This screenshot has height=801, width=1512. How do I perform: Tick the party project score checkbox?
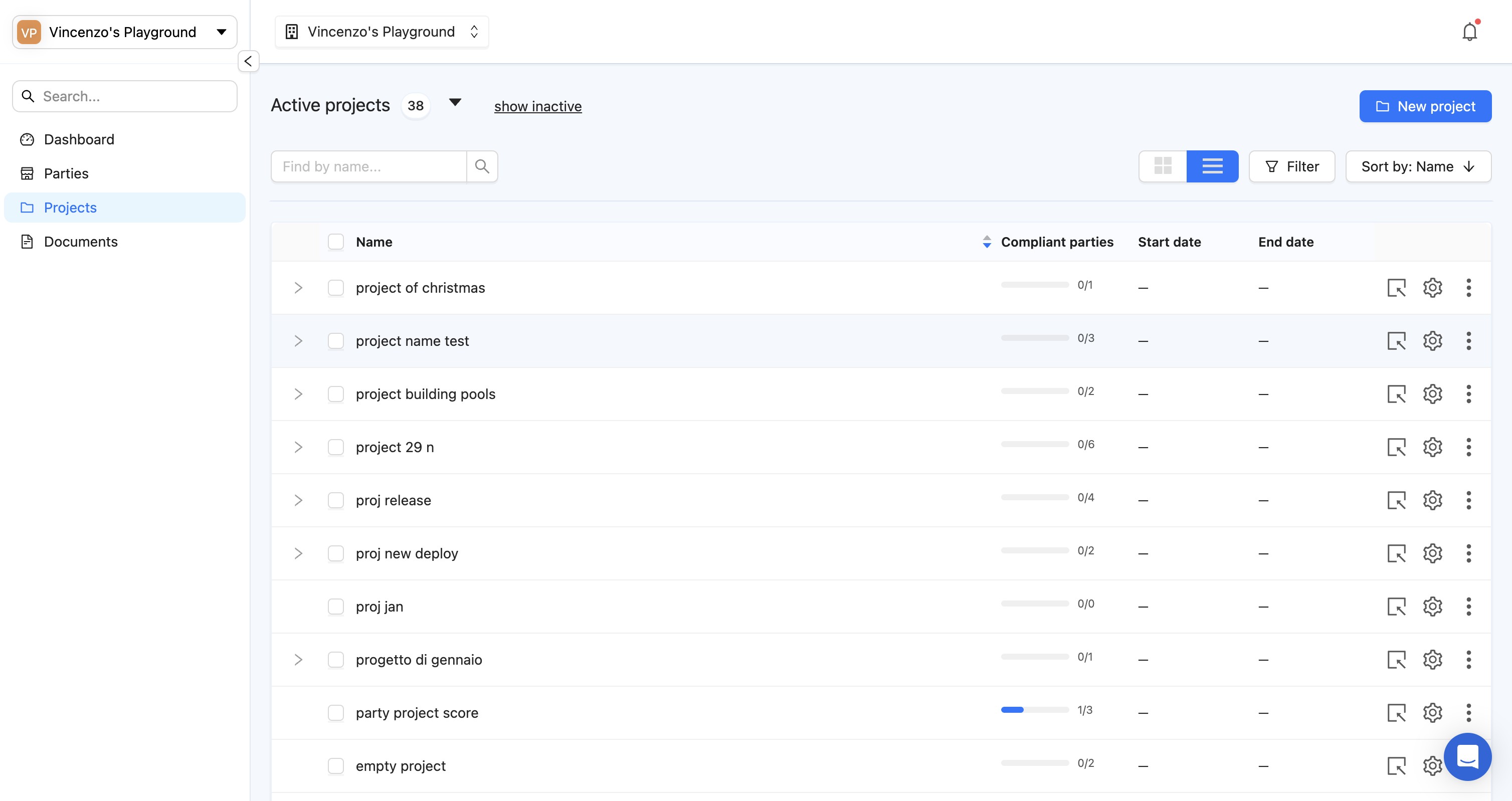336,712
